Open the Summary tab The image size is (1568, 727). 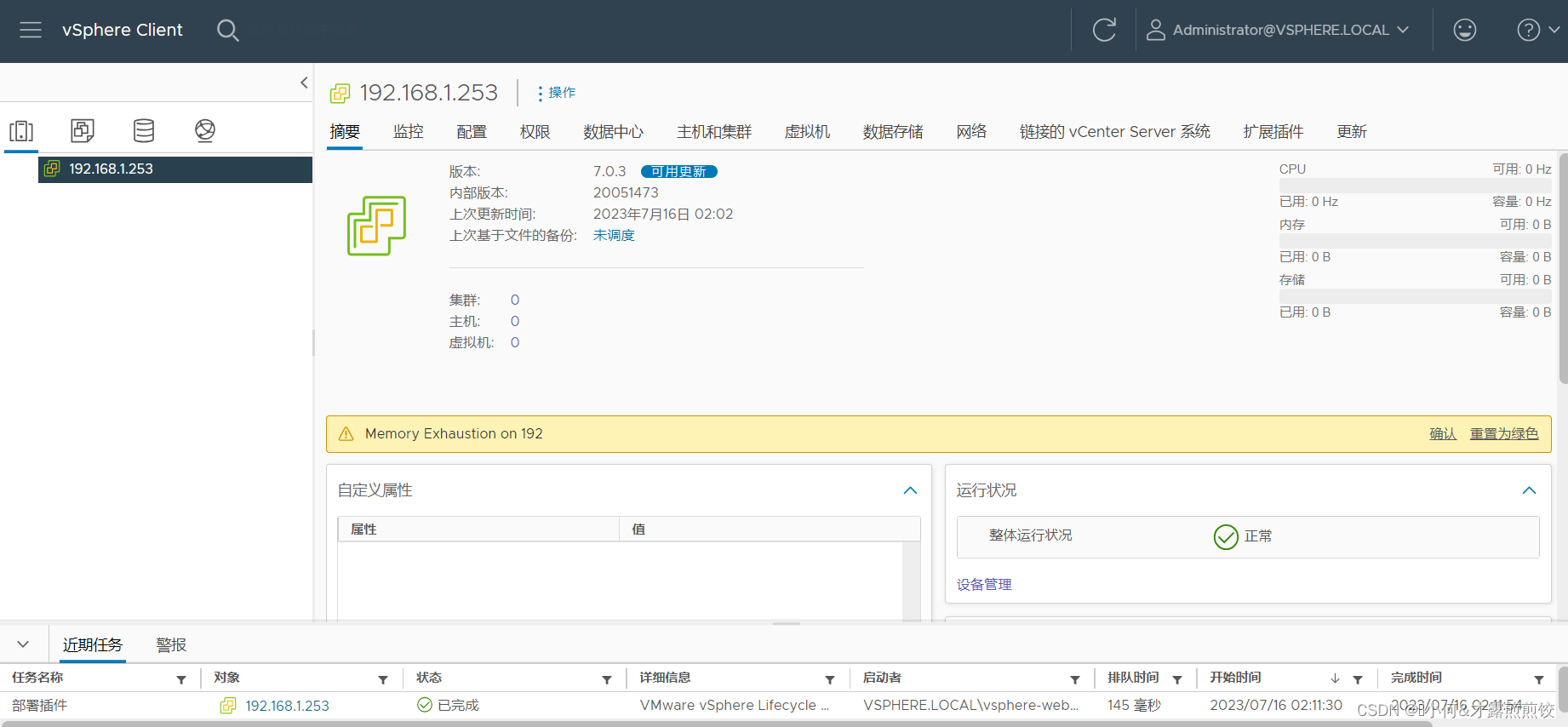tap(345, 131)
